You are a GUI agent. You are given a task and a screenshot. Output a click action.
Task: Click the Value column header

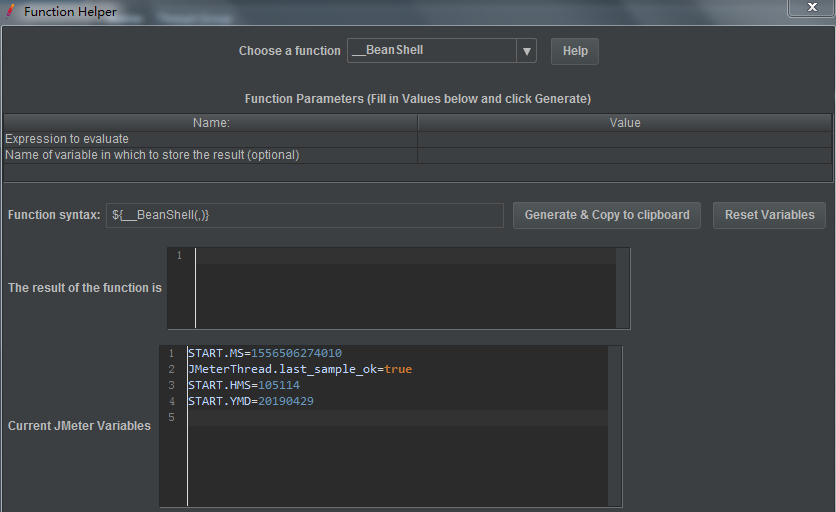(x=625, y=123)
